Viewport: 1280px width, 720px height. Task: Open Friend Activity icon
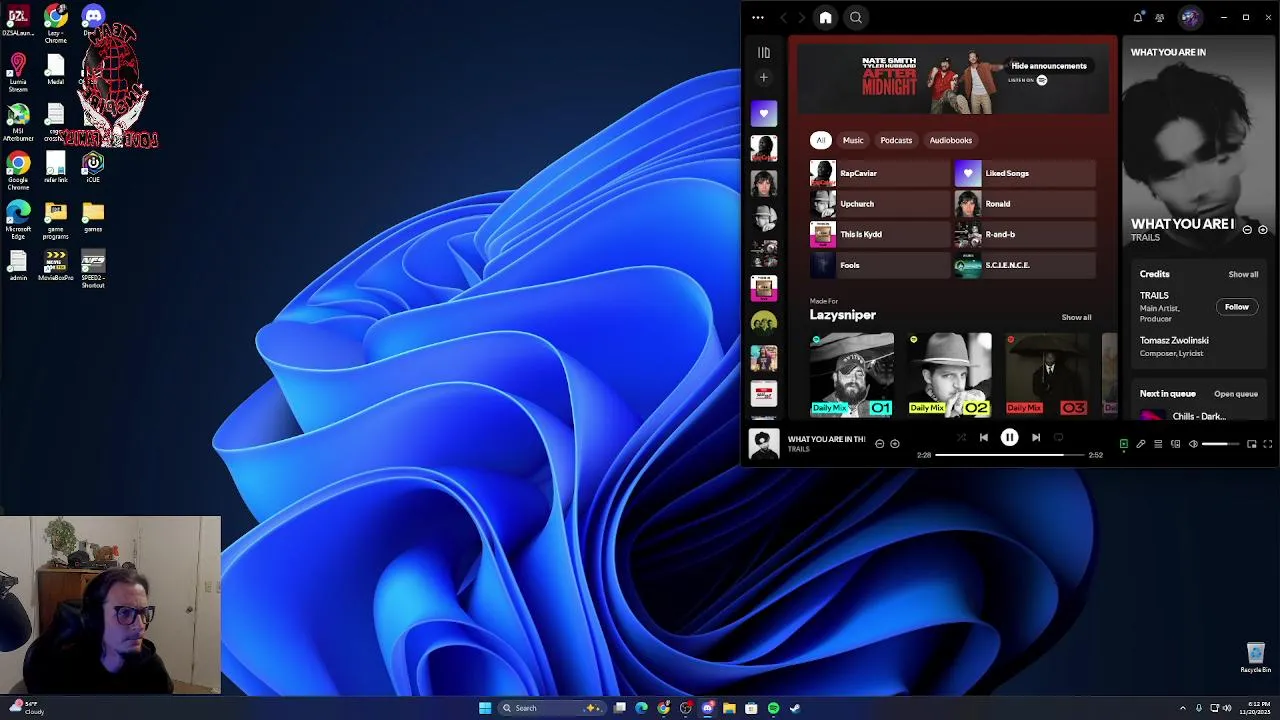coord(1160,17)
